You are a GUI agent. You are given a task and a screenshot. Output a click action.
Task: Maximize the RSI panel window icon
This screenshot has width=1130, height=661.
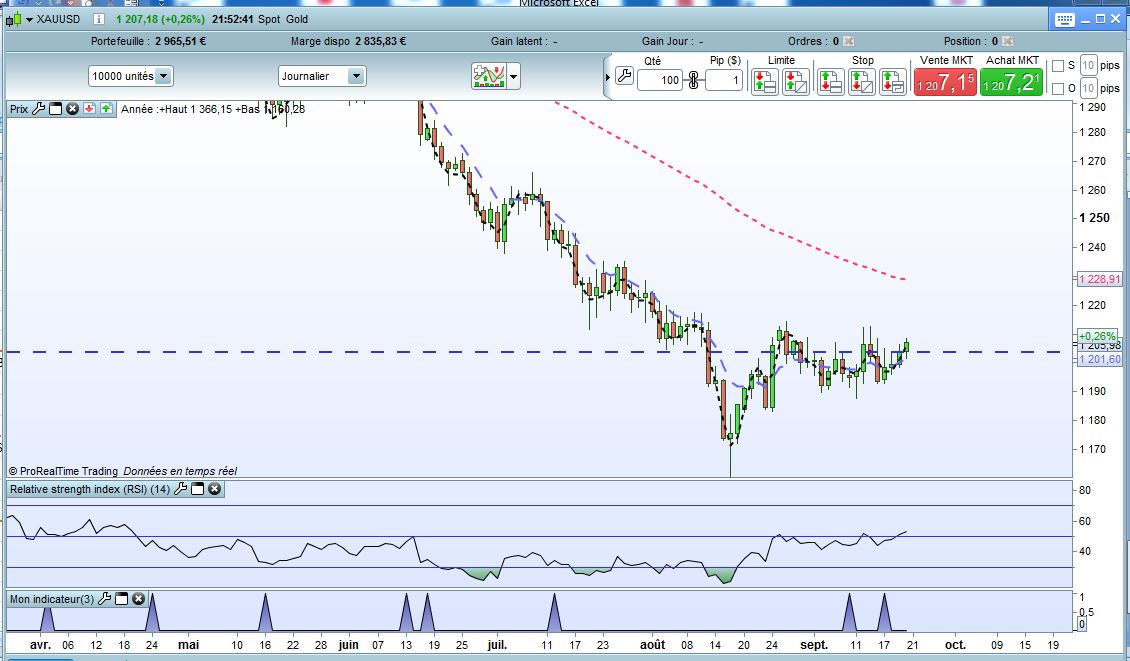click(x=197, y=489)
